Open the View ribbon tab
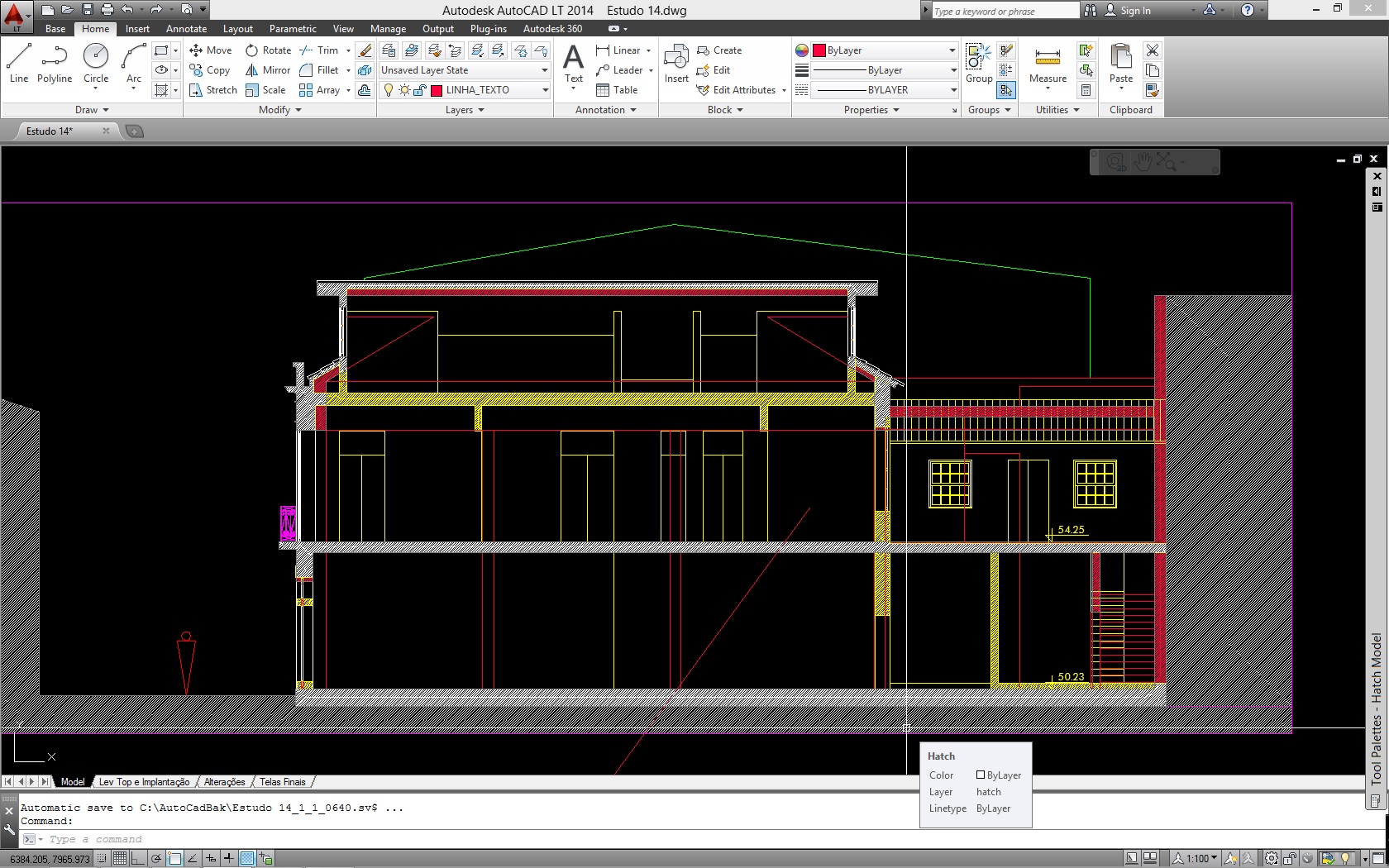This screenshot has height=868, width=1389. point(343,29)
